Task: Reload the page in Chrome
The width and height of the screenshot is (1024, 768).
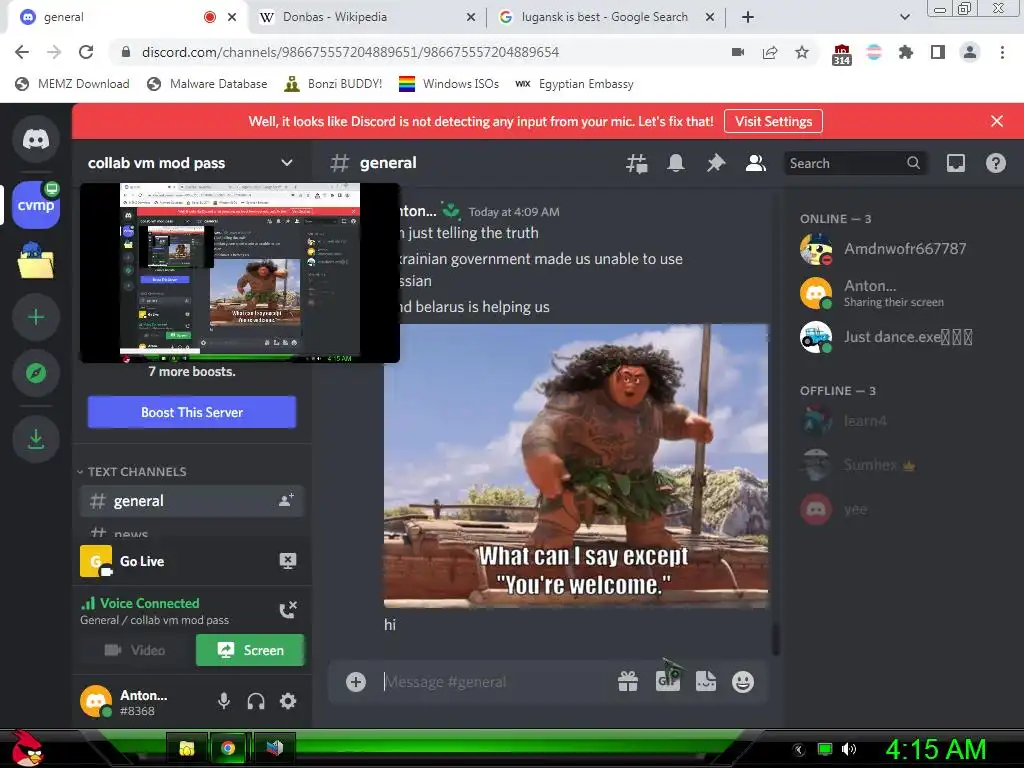Action: (x=86, y=52)
